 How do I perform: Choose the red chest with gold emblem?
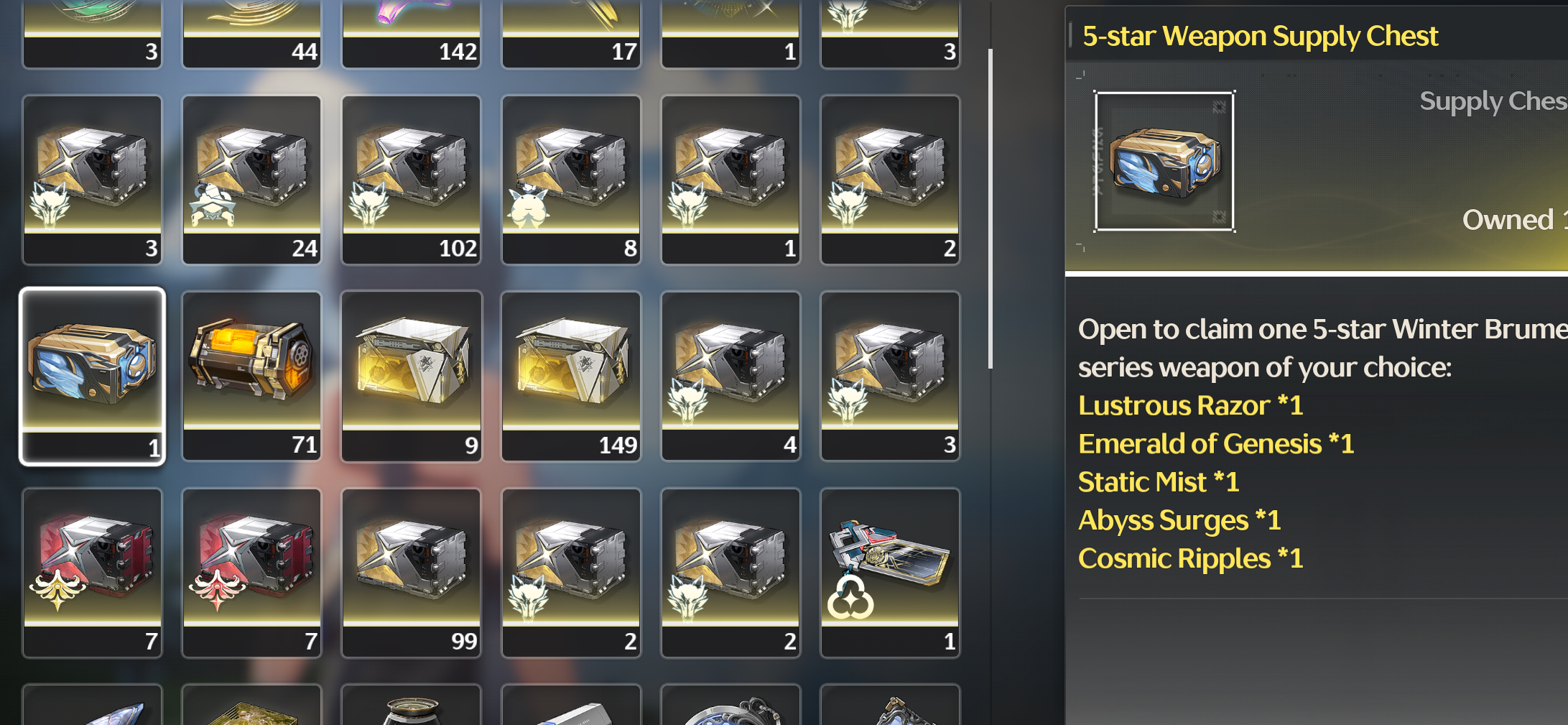pos(92,573)
